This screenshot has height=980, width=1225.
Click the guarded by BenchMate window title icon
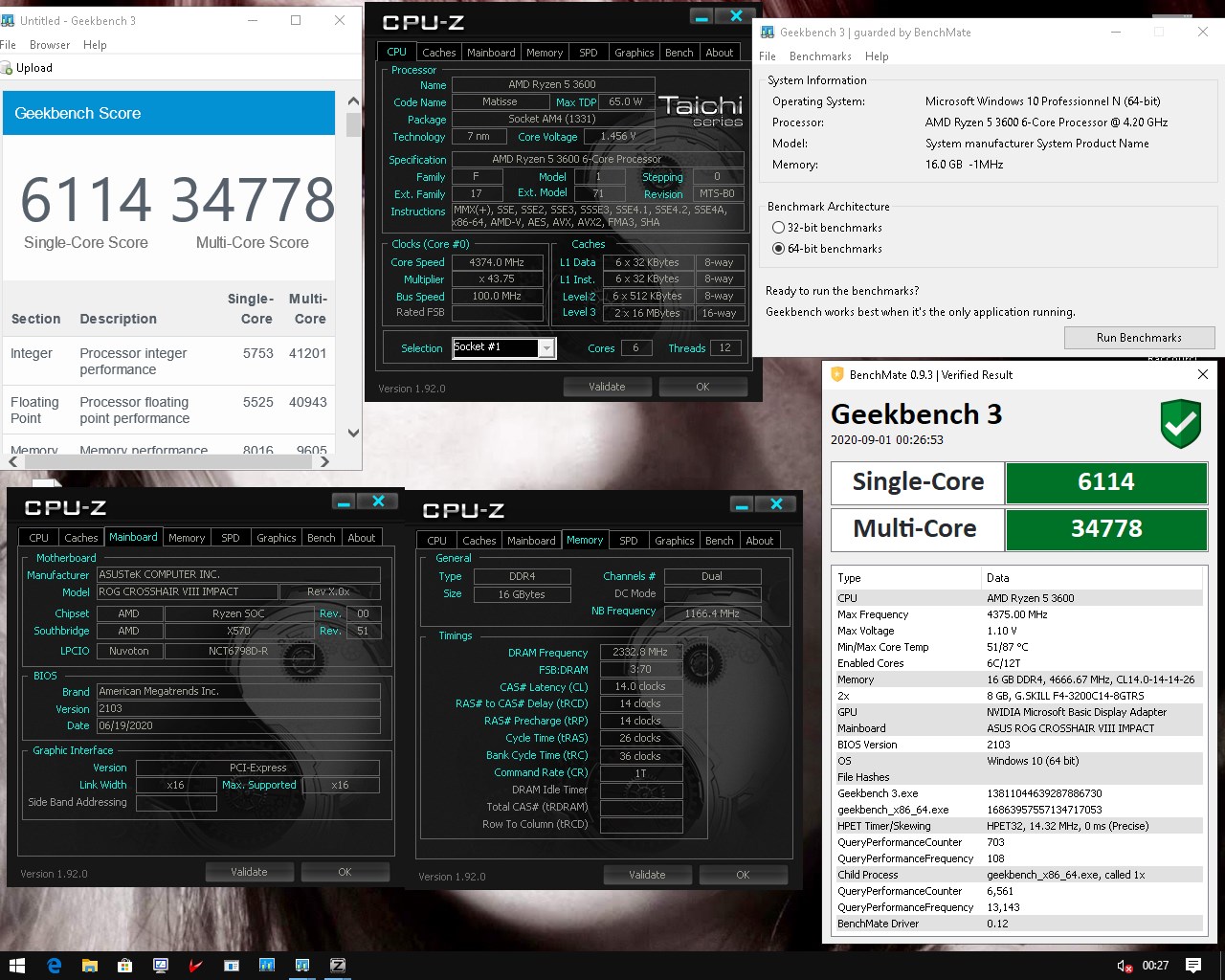768,33
